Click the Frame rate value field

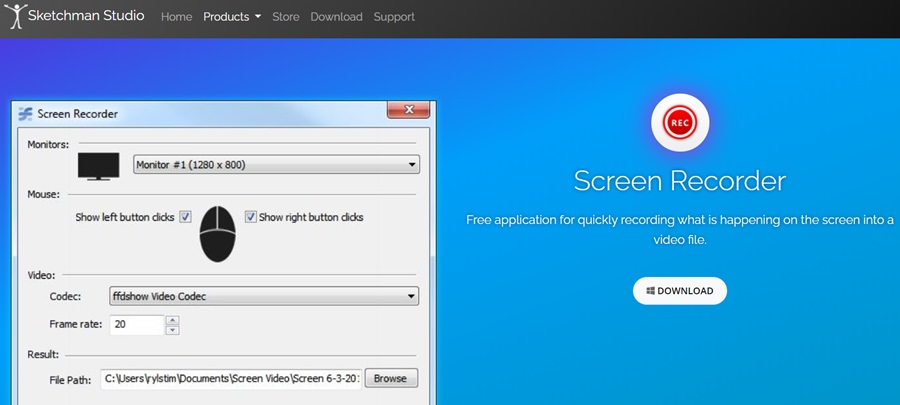pos(138,325)
